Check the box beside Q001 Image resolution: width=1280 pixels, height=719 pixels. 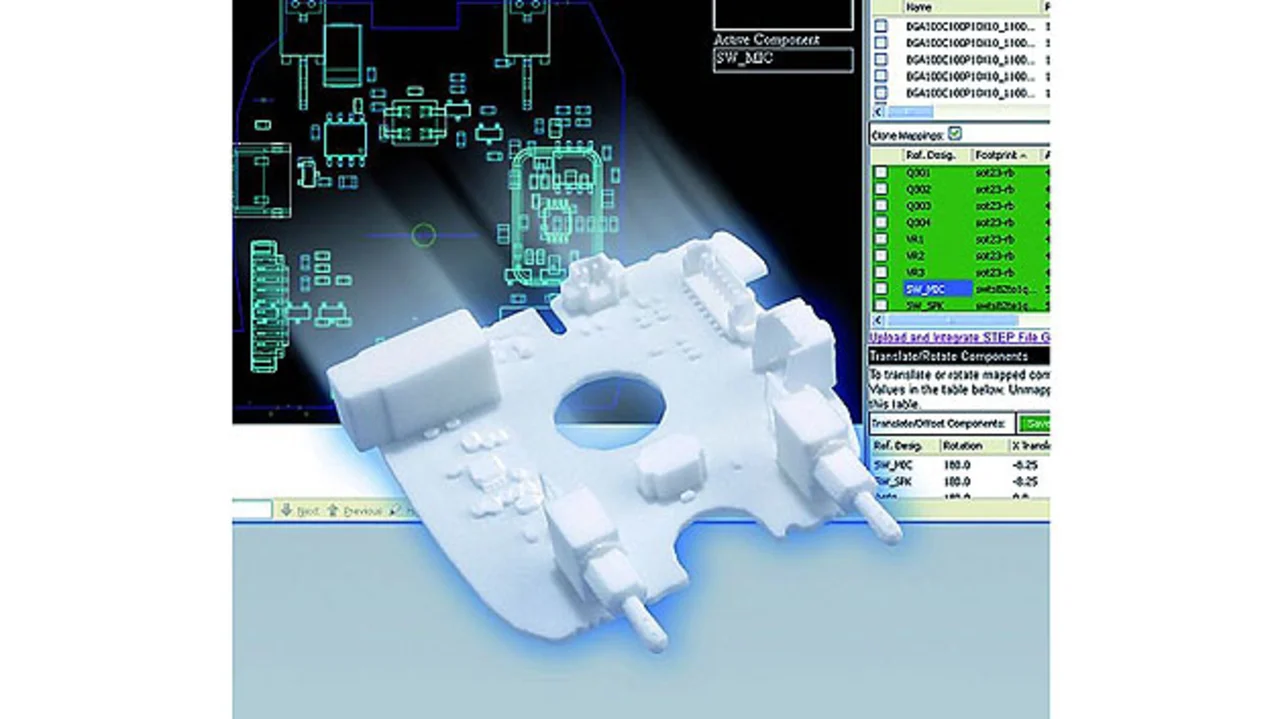(881, 172)
